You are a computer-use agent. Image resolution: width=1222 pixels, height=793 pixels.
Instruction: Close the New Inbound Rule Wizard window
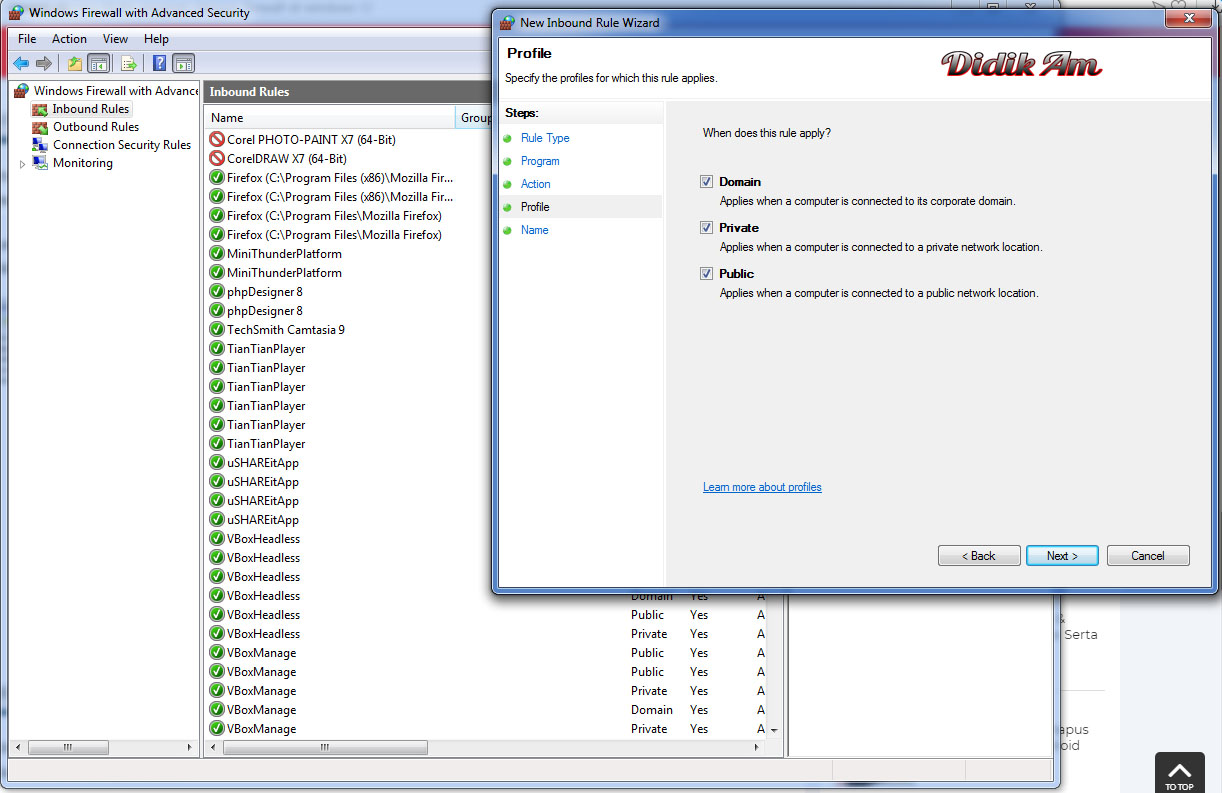1189,19
